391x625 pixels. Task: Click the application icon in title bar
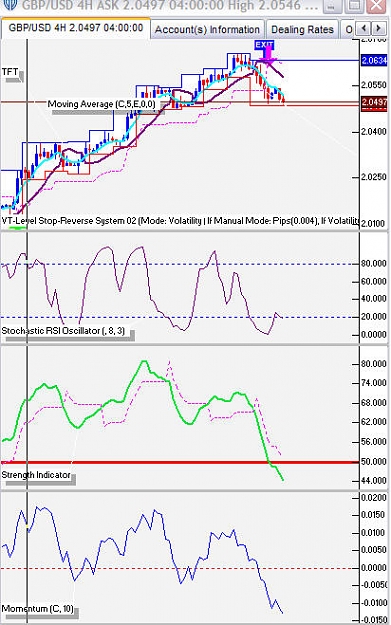10,5
